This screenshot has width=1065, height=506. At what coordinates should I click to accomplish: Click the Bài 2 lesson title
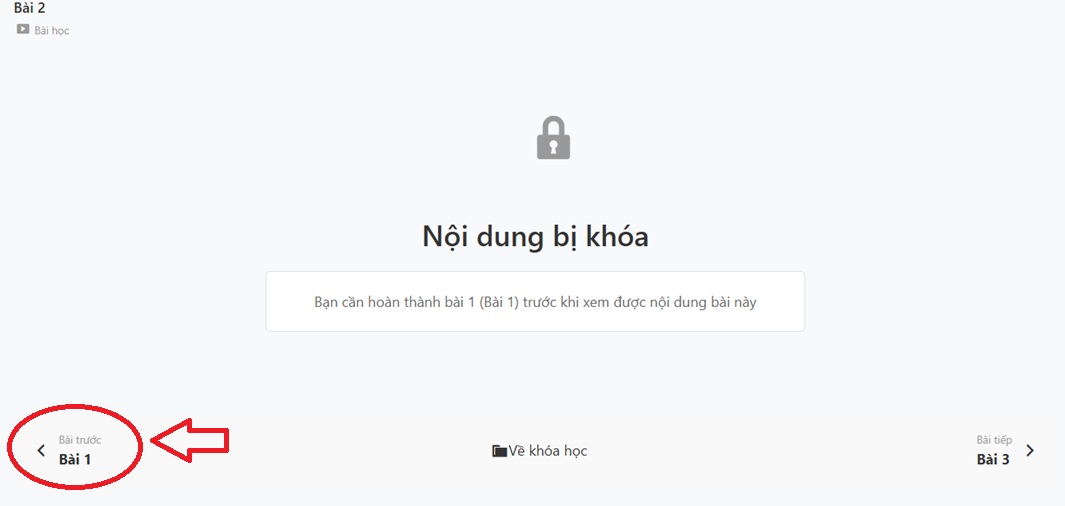[29, 8]
